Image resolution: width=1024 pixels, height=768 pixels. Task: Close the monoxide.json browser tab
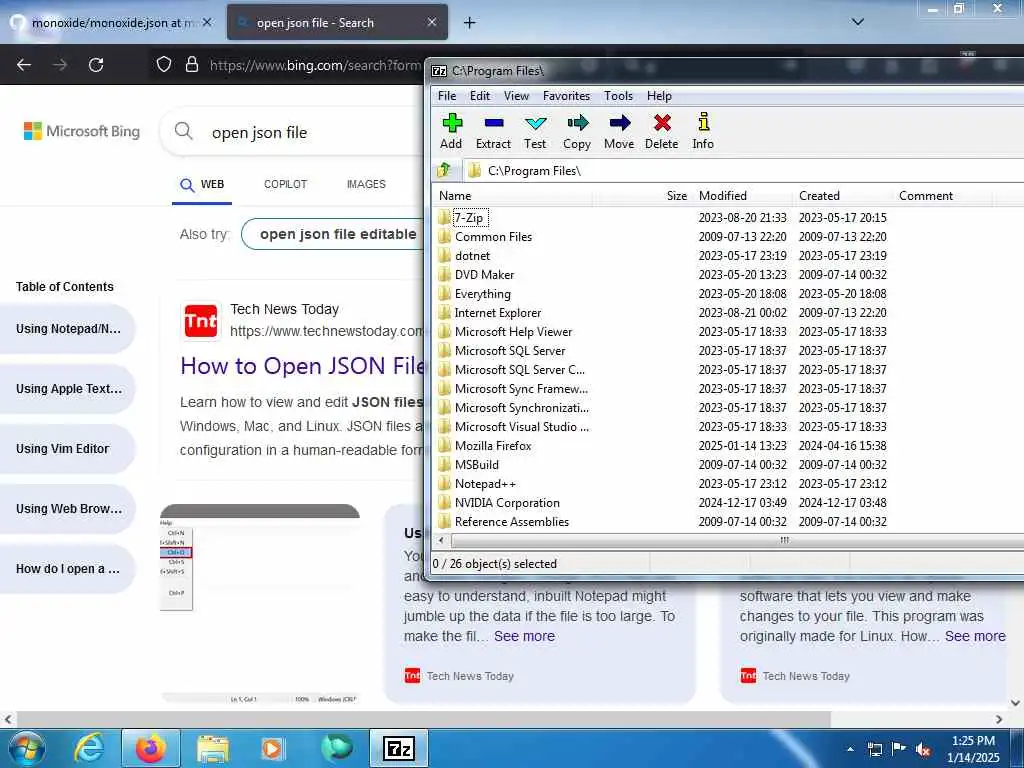(x=207, y=22)
